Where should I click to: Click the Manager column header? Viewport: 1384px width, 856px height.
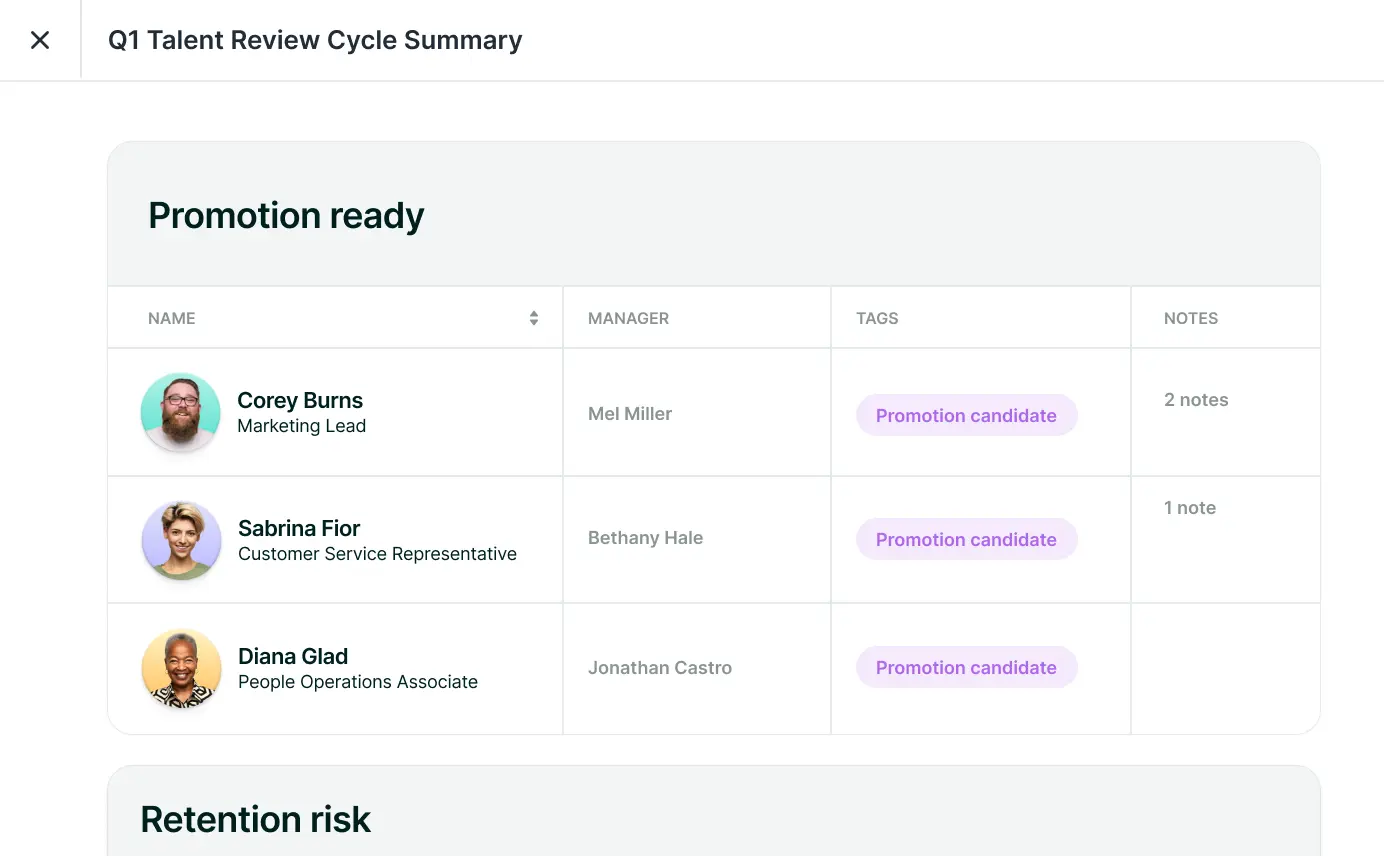[x=628, y=318]
